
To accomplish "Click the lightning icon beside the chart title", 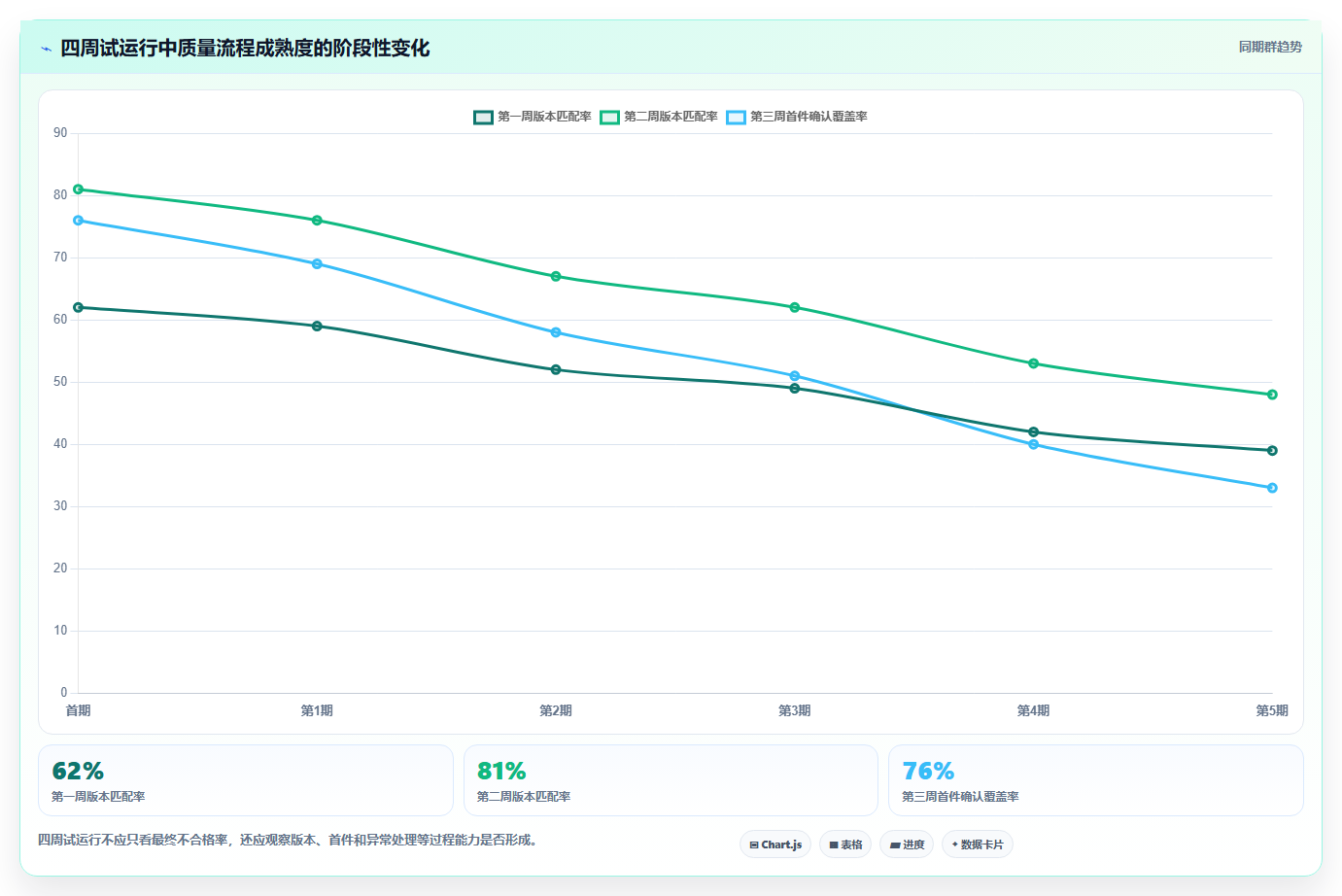I will [x=46, y=49].
